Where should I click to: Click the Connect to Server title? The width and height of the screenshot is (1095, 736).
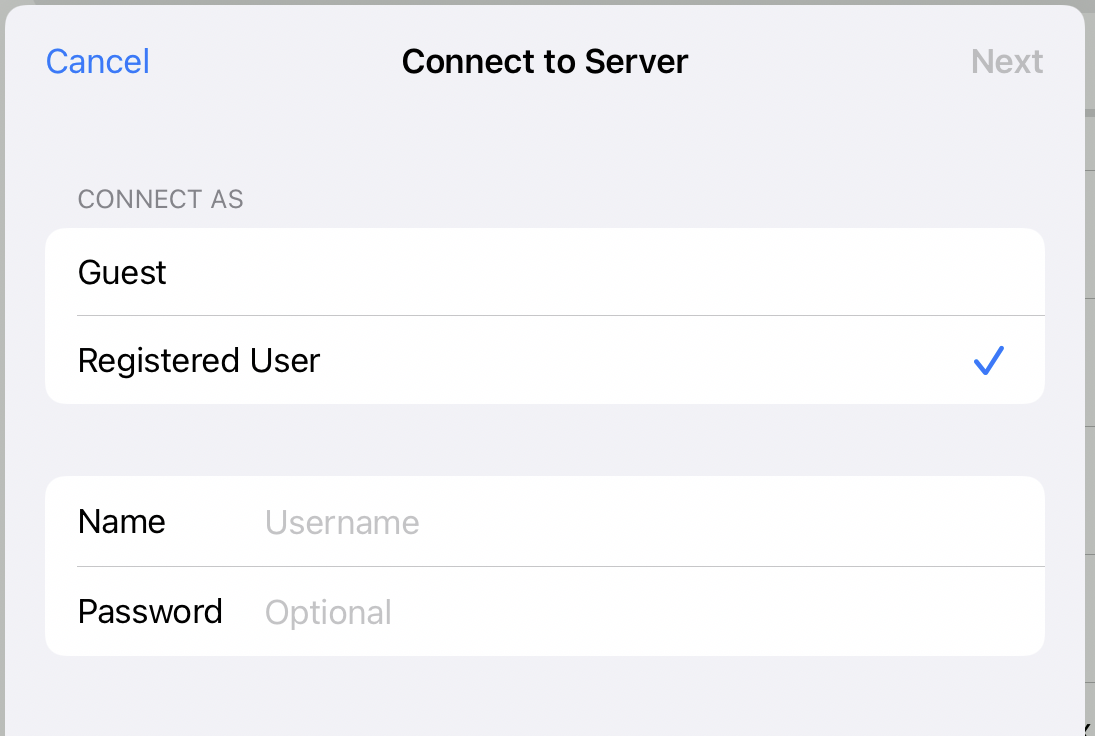point(544,61)
